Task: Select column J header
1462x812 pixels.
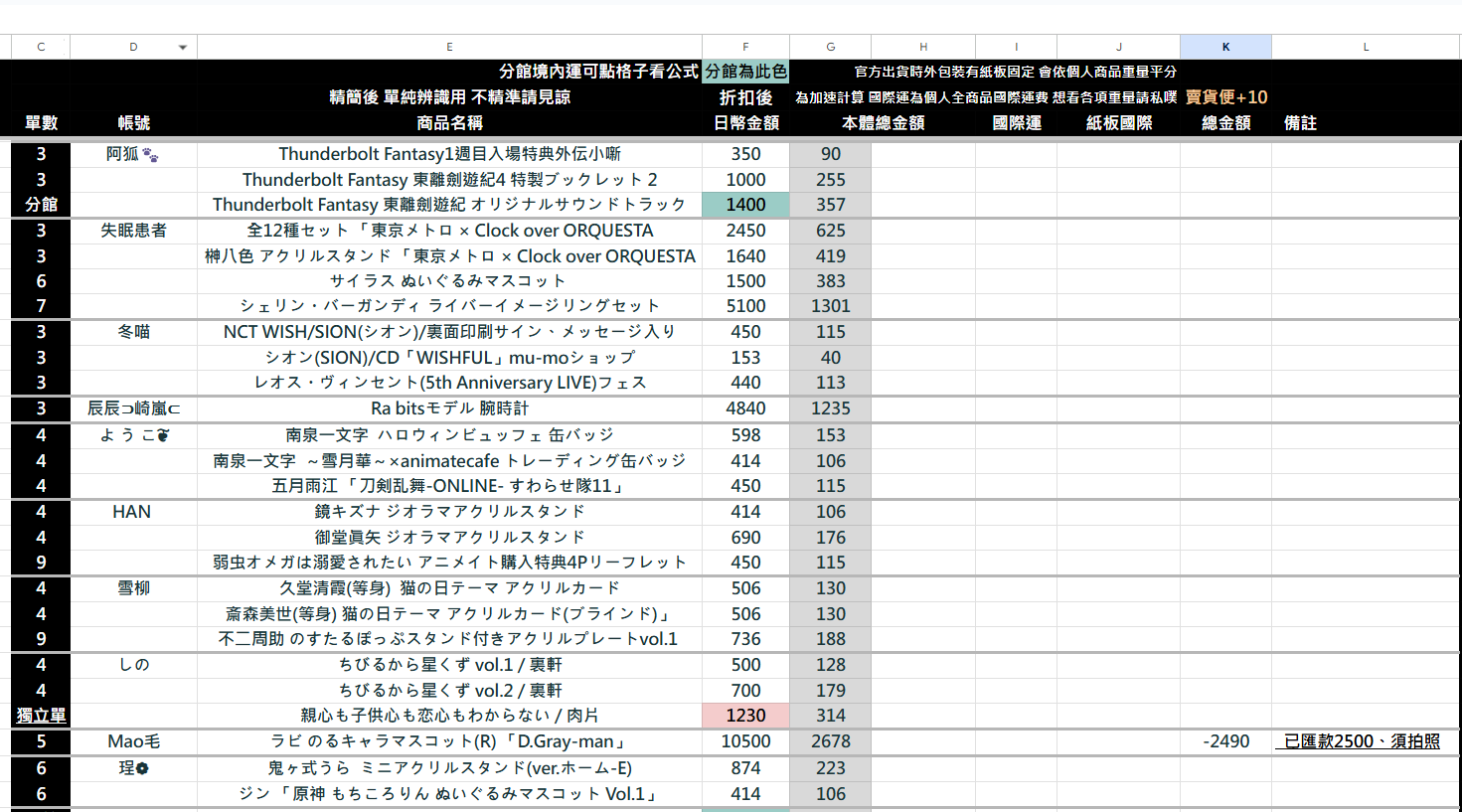Action: click(1118, 47)
